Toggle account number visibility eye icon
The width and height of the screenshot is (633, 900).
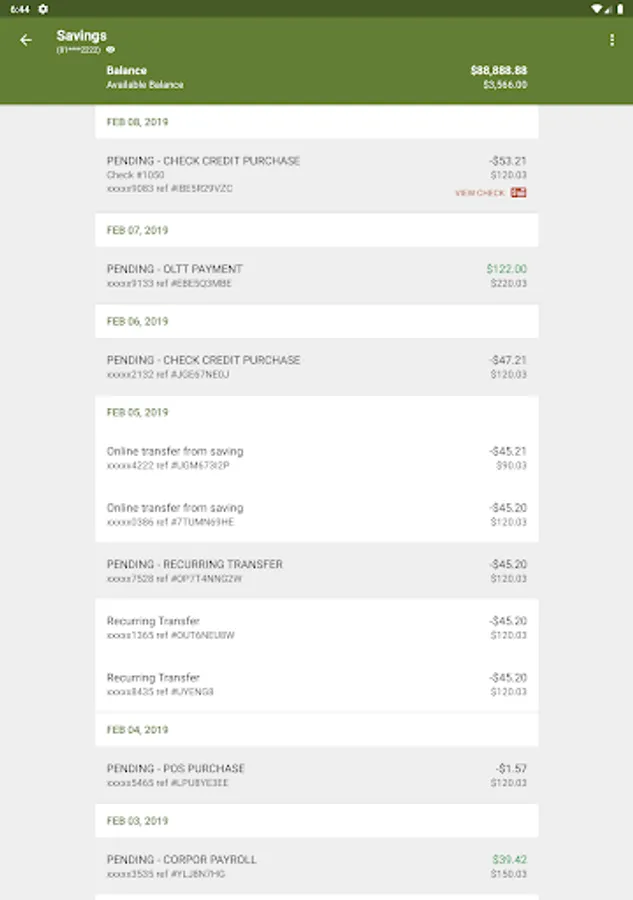tap(111, 49)
